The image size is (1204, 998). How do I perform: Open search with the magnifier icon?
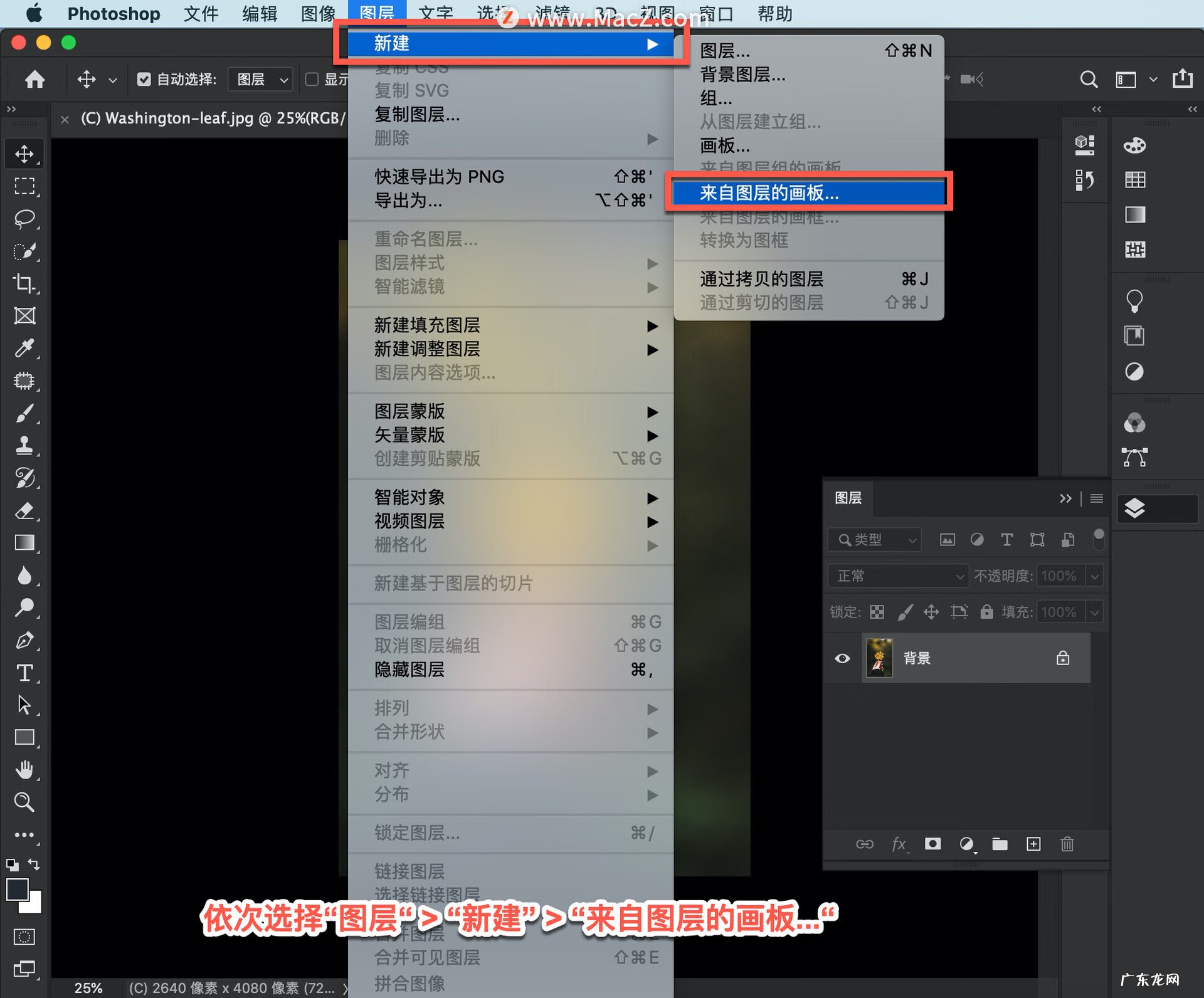point(1089,79)
